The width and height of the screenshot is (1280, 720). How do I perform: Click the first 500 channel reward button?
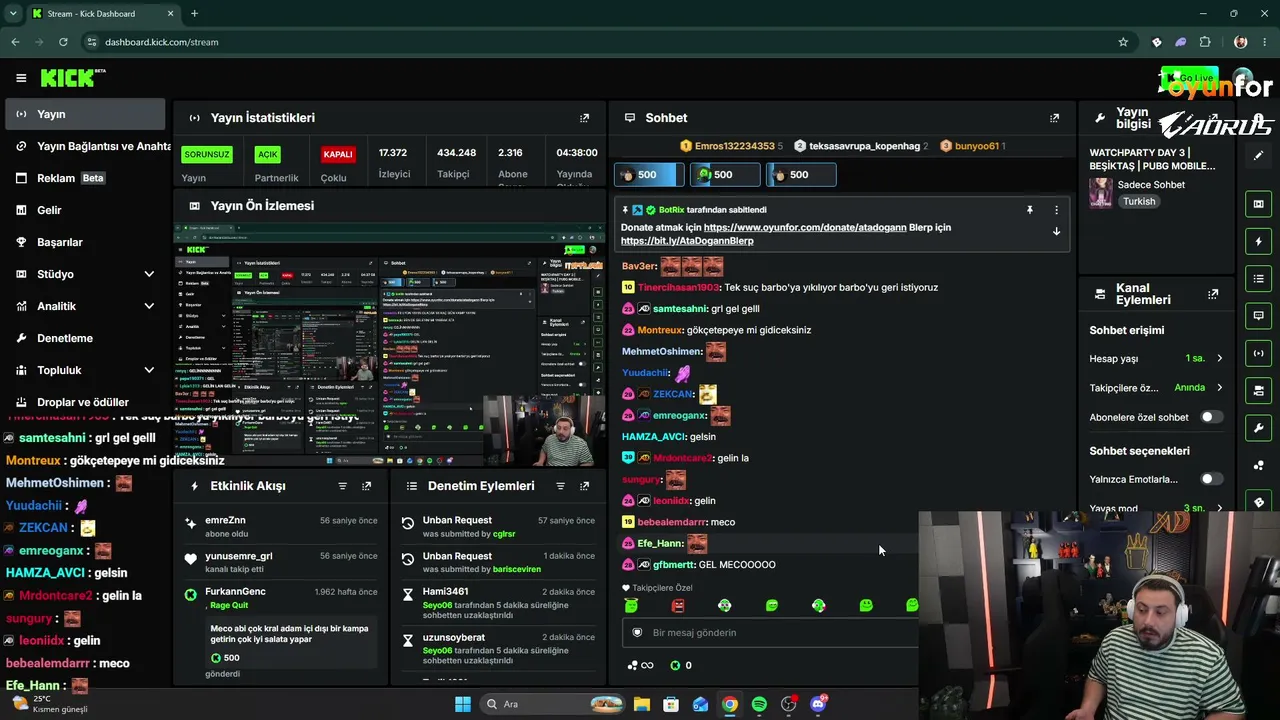[648, 175]
